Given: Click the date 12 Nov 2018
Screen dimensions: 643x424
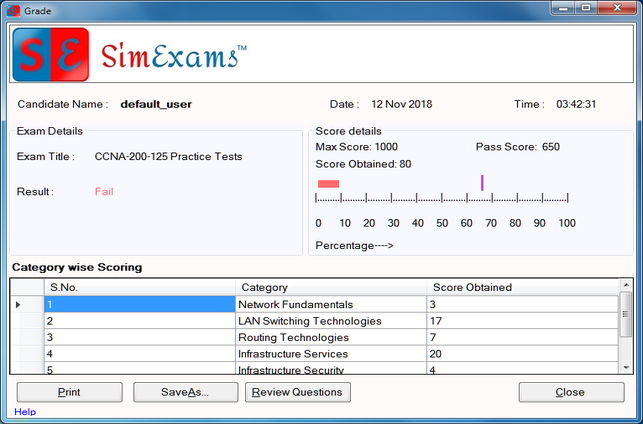Looking at the screenshot, I should click(401, 104).
